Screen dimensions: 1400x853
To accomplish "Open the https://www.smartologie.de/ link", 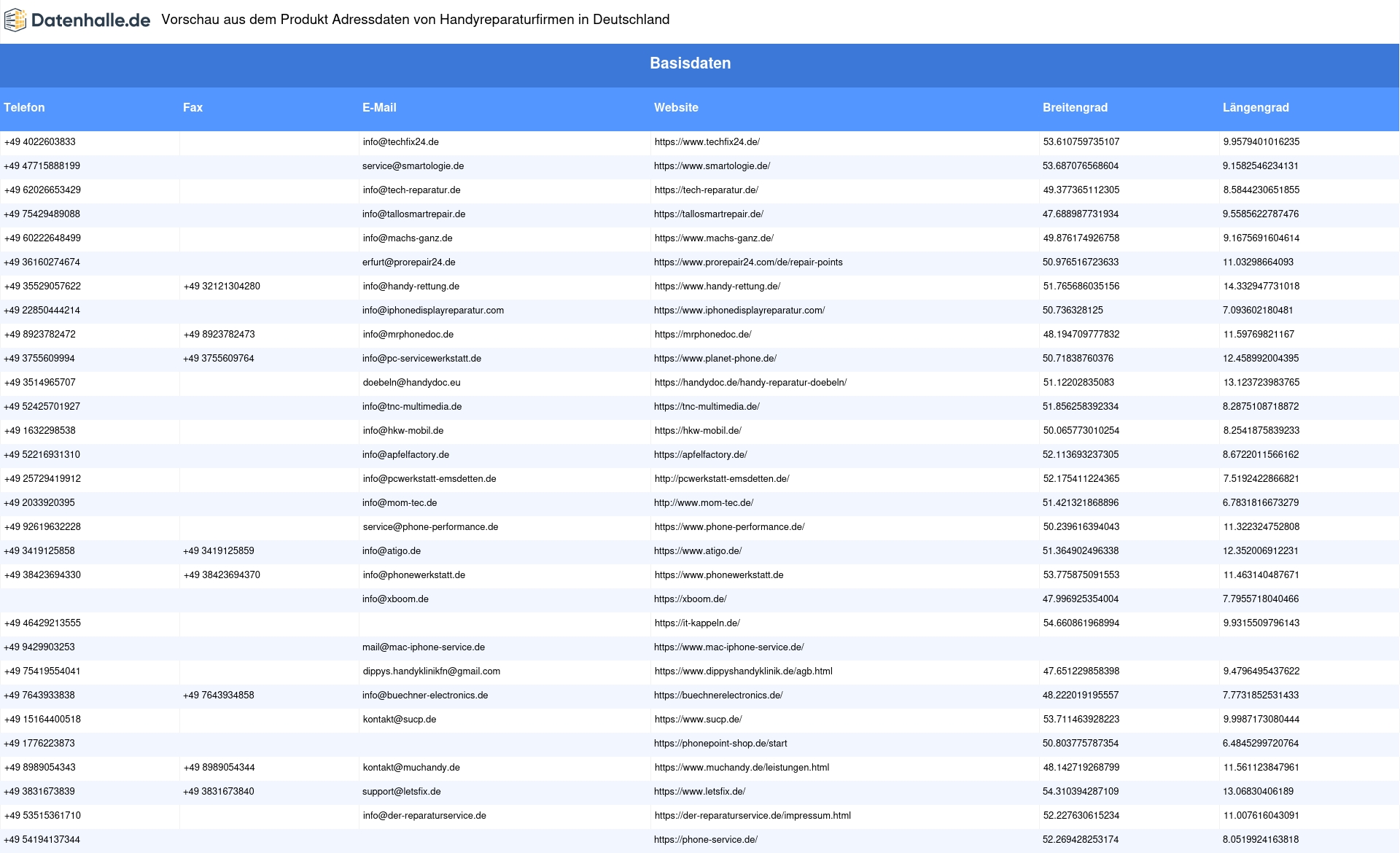I will pos(712,166).
